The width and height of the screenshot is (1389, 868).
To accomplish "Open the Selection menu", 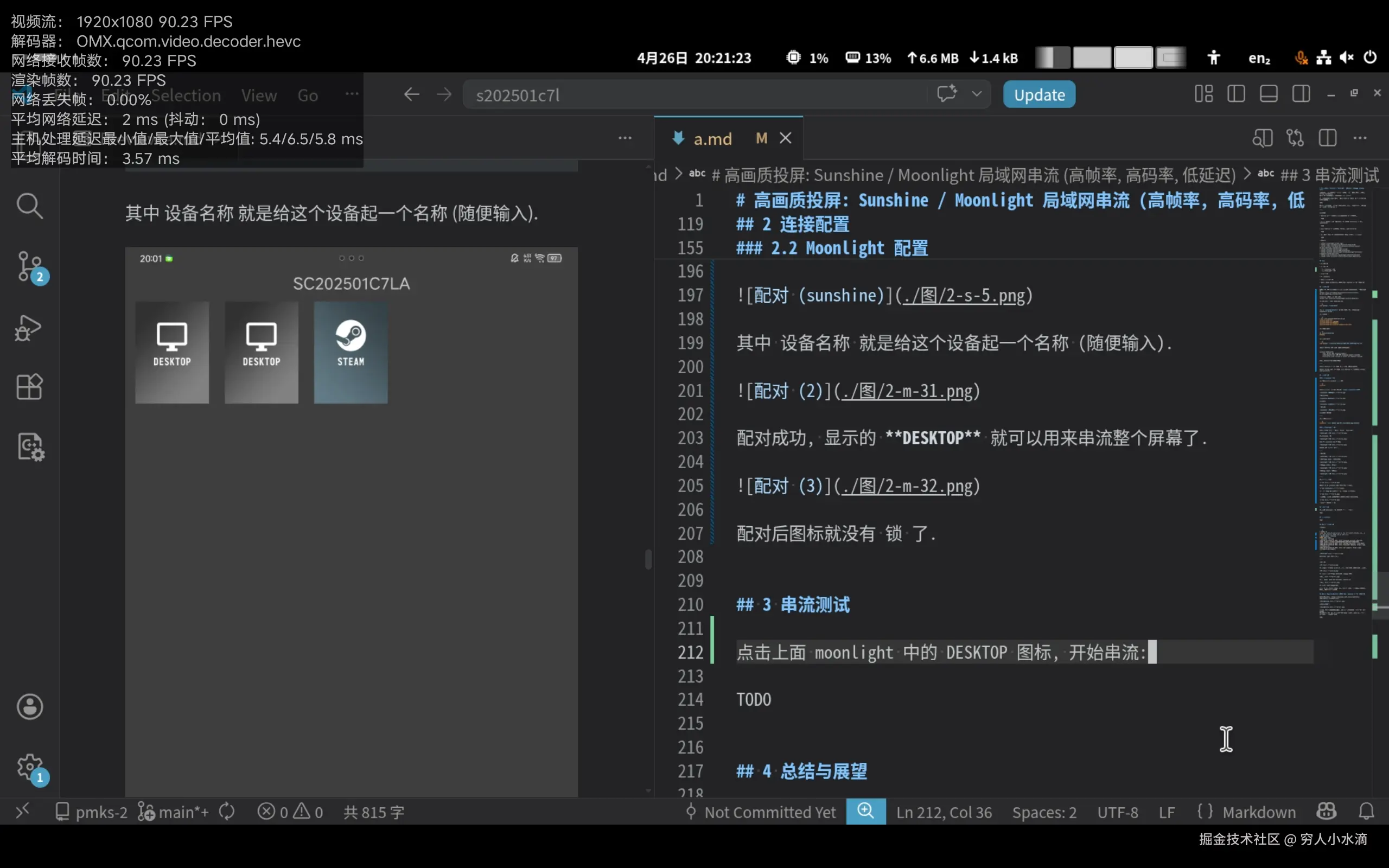I will 186,95.
